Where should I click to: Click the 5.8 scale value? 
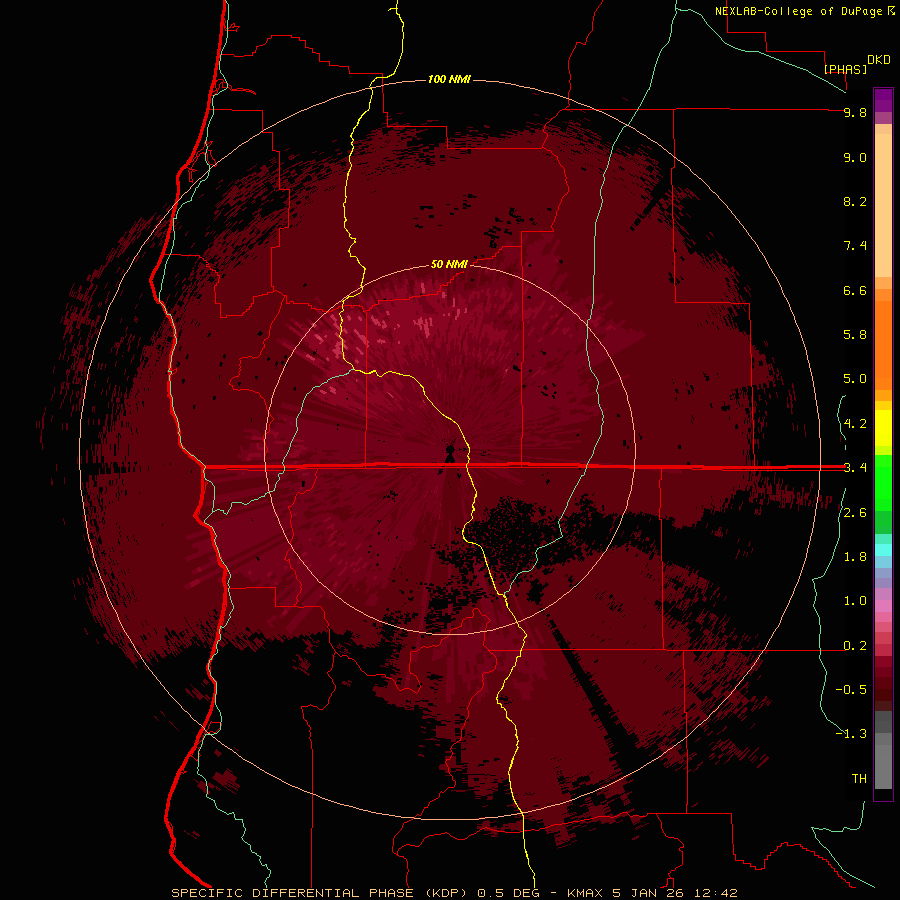[855, 335]
